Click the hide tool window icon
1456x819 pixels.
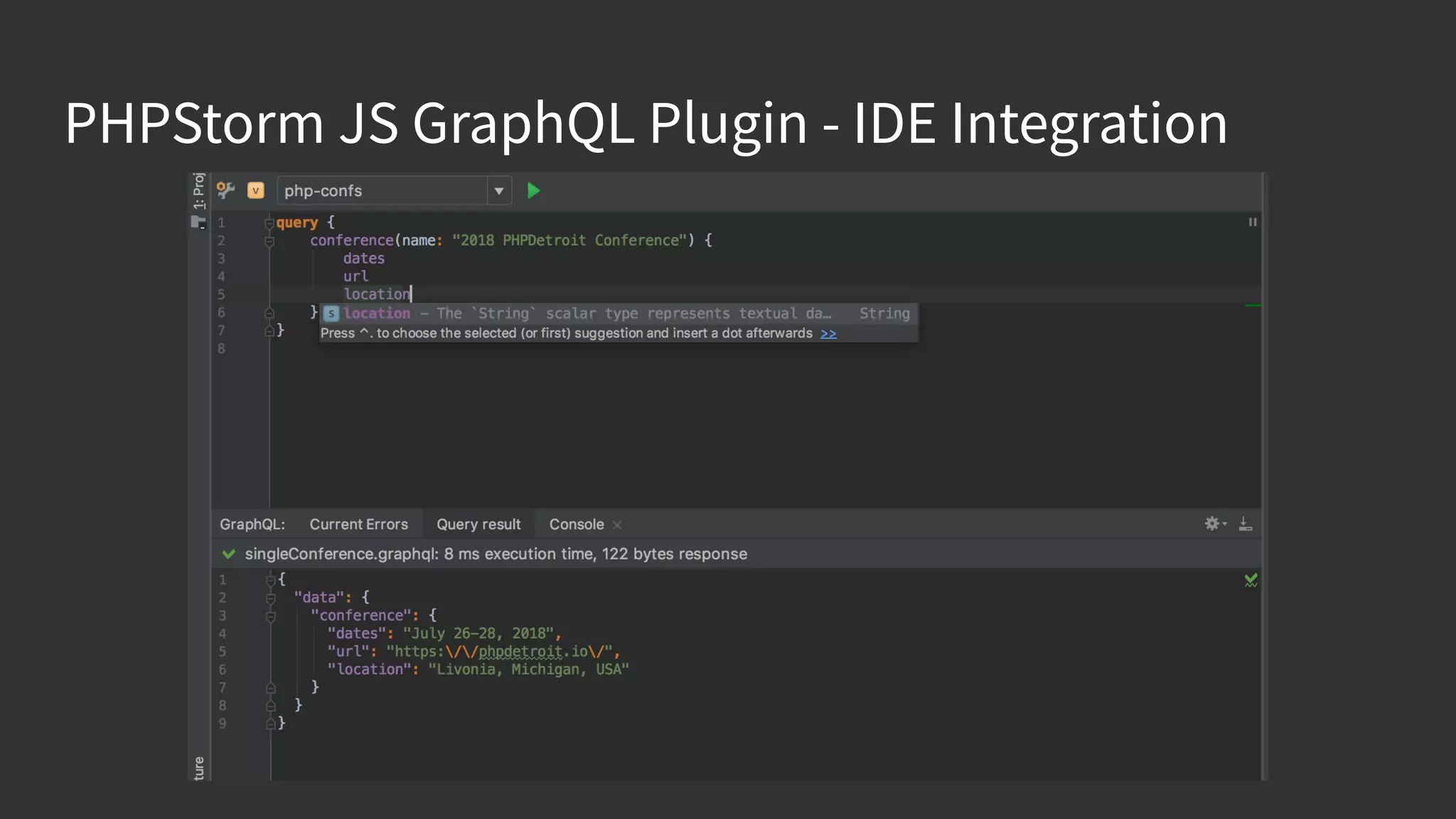[x=1246, y=524]
